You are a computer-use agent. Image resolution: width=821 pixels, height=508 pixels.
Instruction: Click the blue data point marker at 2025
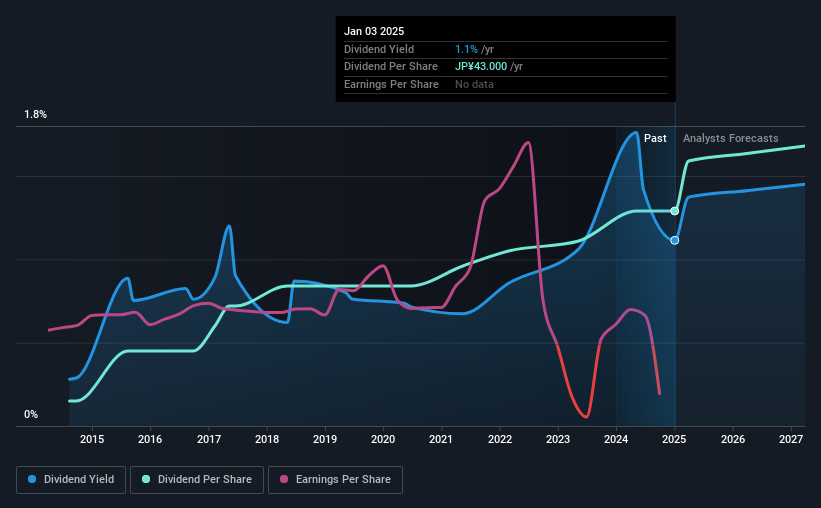click(x=675, y=240)
